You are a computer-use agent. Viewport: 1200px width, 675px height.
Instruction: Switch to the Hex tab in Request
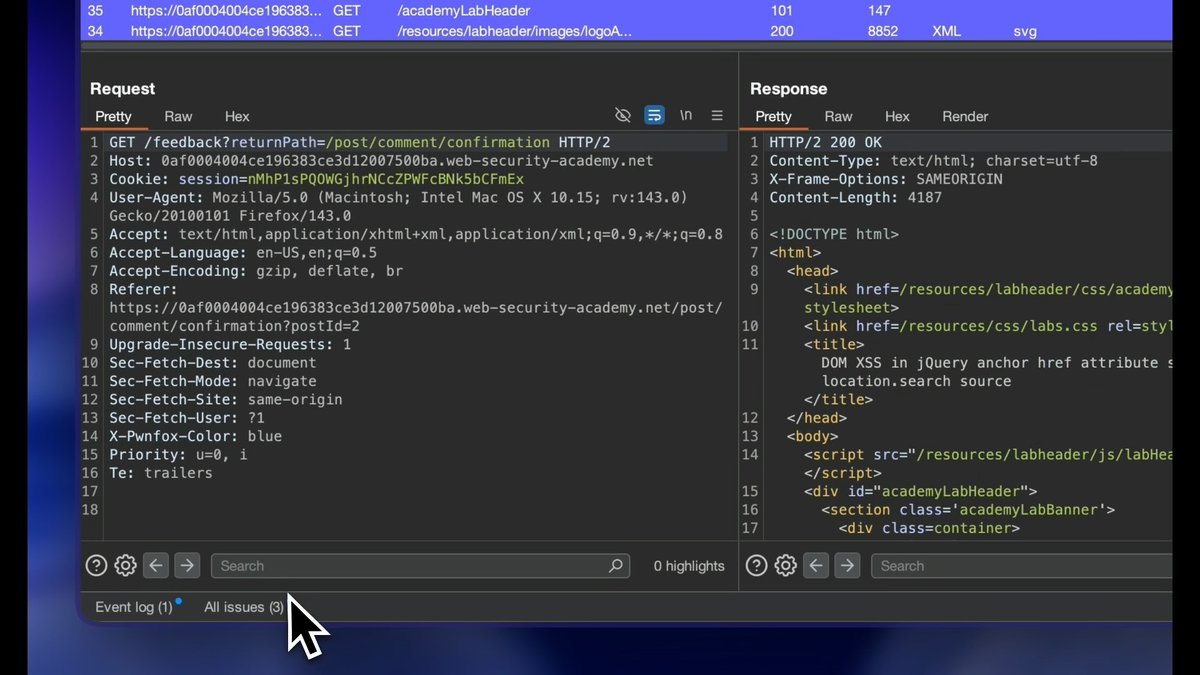tap(237, 116)
